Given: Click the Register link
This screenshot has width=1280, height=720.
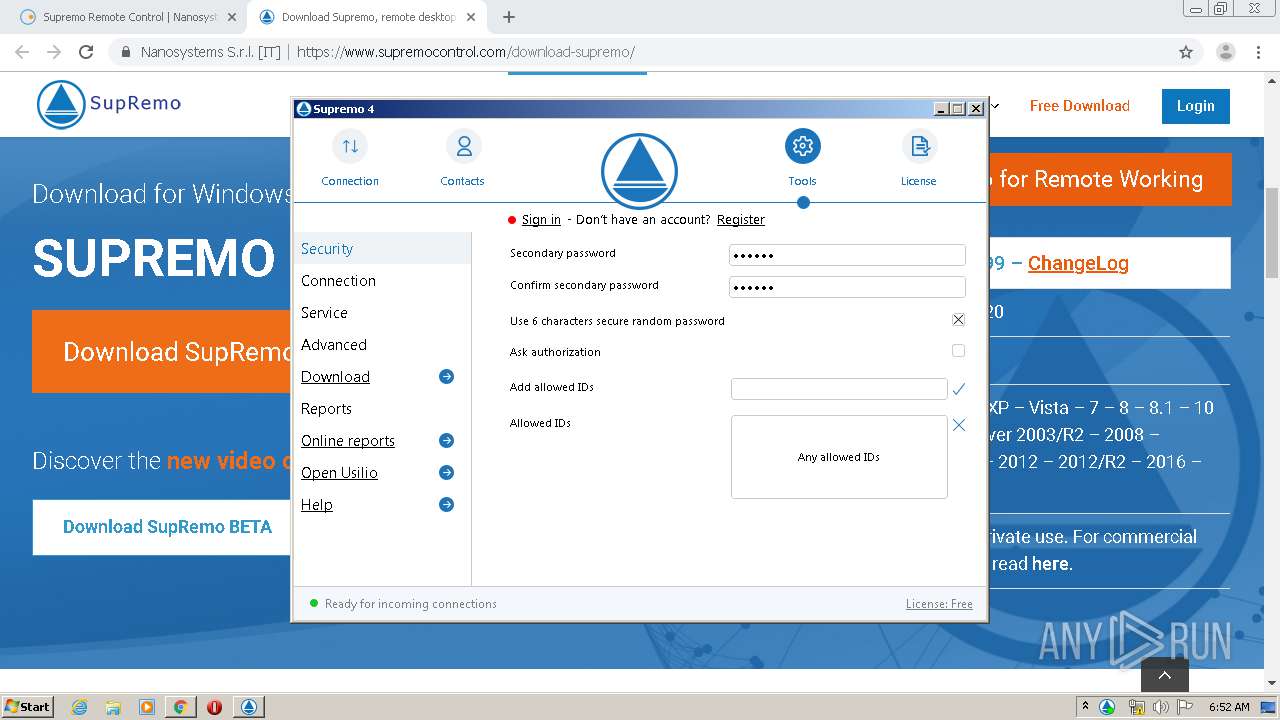Looking at the screenshot, I should (x=741, y=220).
